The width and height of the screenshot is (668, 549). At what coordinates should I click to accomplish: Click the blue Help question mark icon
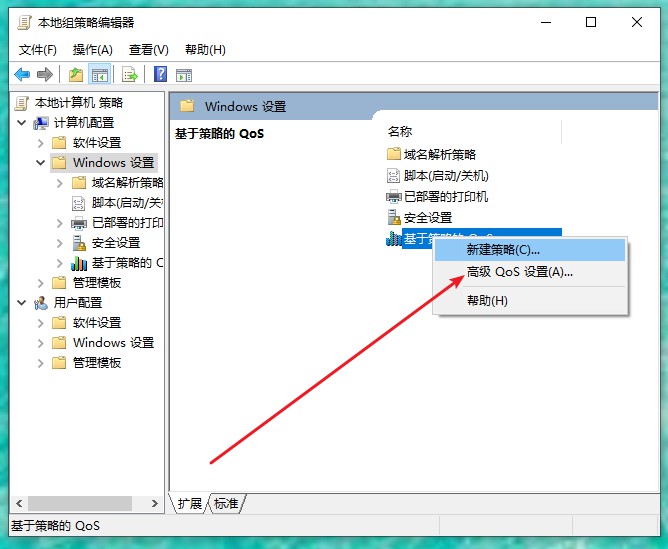(x=160, y=74)
